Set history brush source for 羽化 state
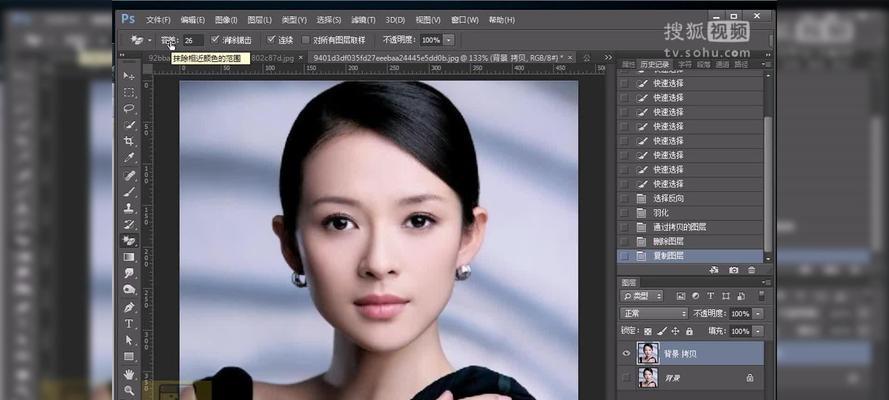 [x=624, y=213]
